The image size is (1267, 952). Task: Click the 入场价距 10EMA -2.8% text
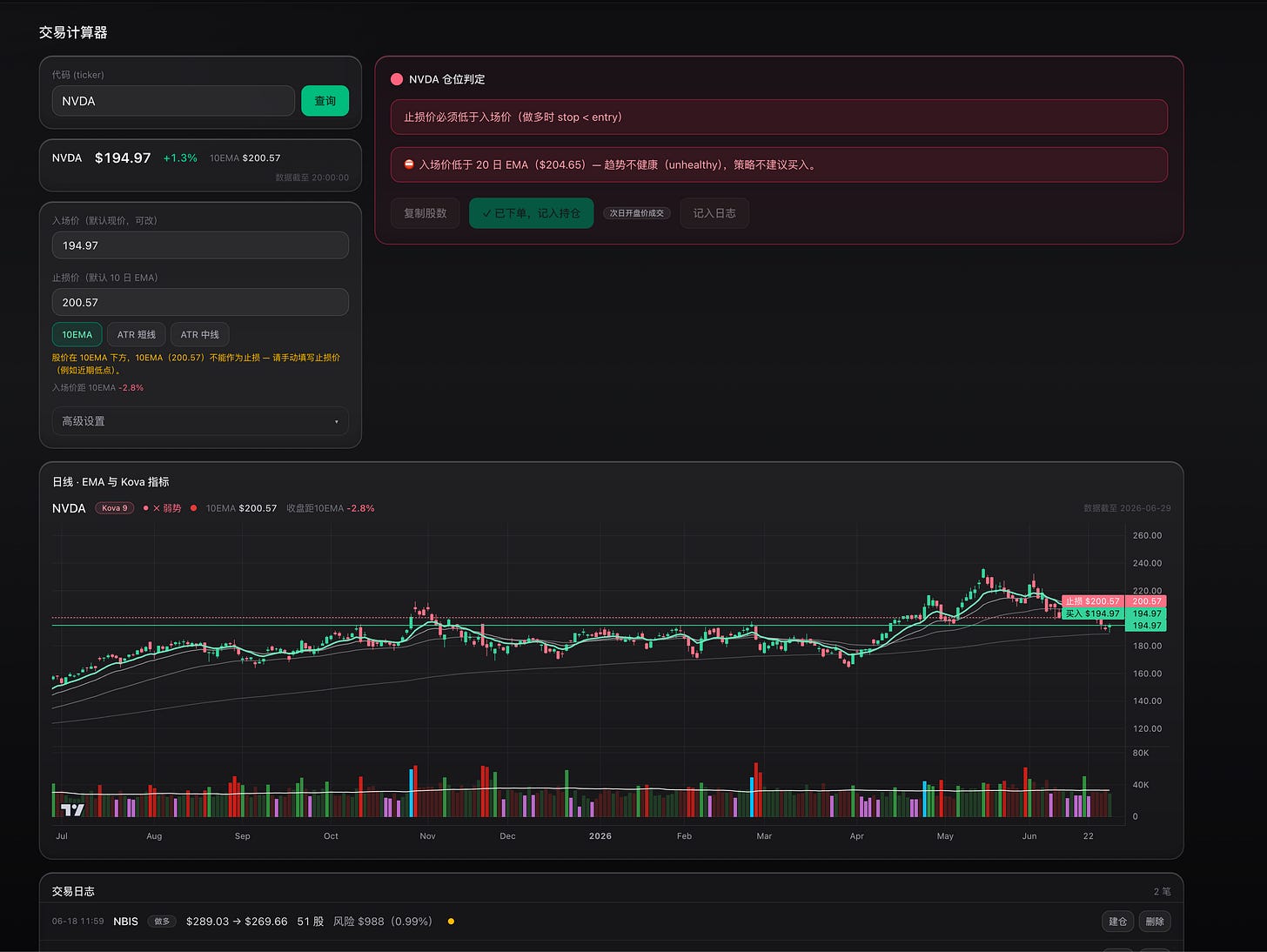pyautogui.click(x=97, y=388)
